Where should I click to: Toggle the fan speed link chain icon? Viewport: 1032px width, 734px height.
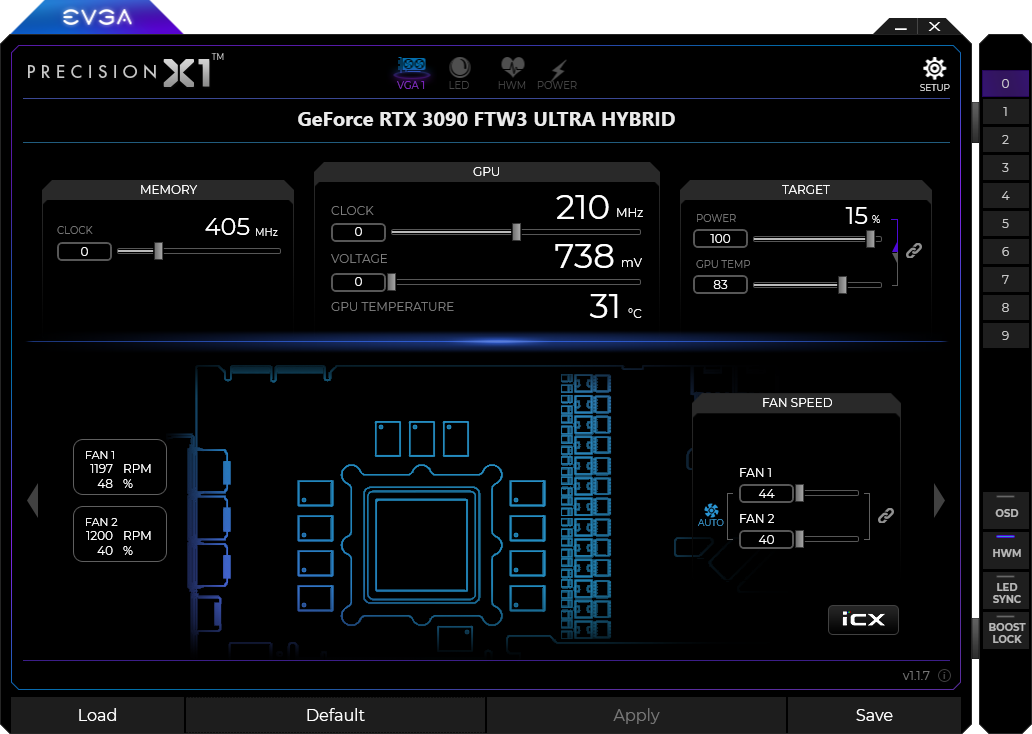tap(886, 515)
